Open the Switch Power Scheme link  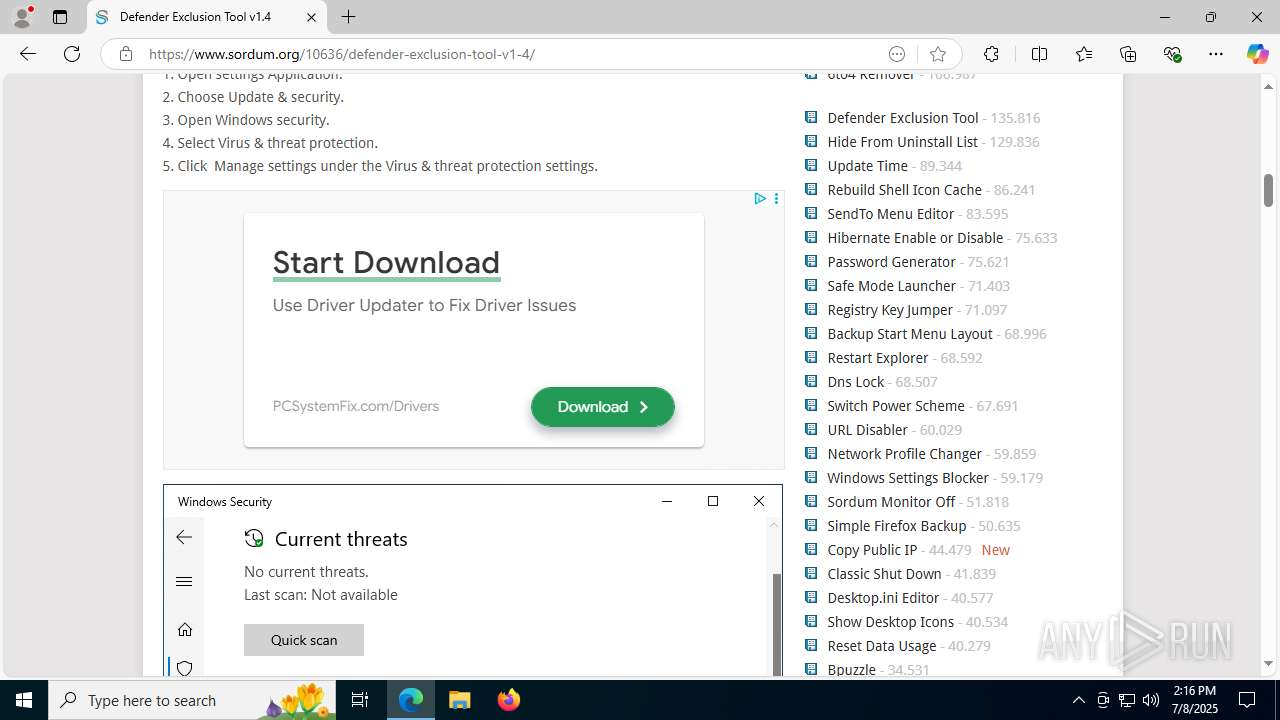(x=896, y=406)
